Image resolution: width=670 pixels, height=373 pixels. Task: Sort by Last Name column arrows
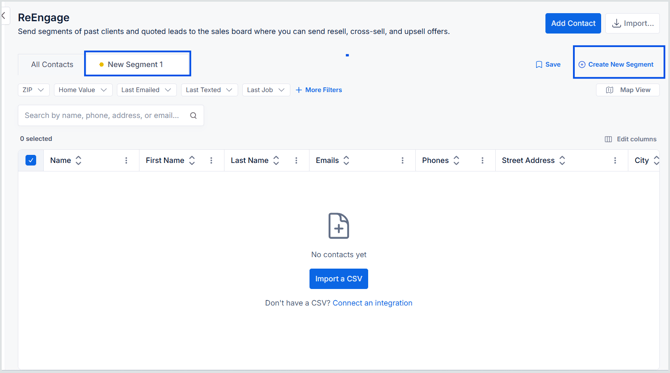click(x=276, y=160)
